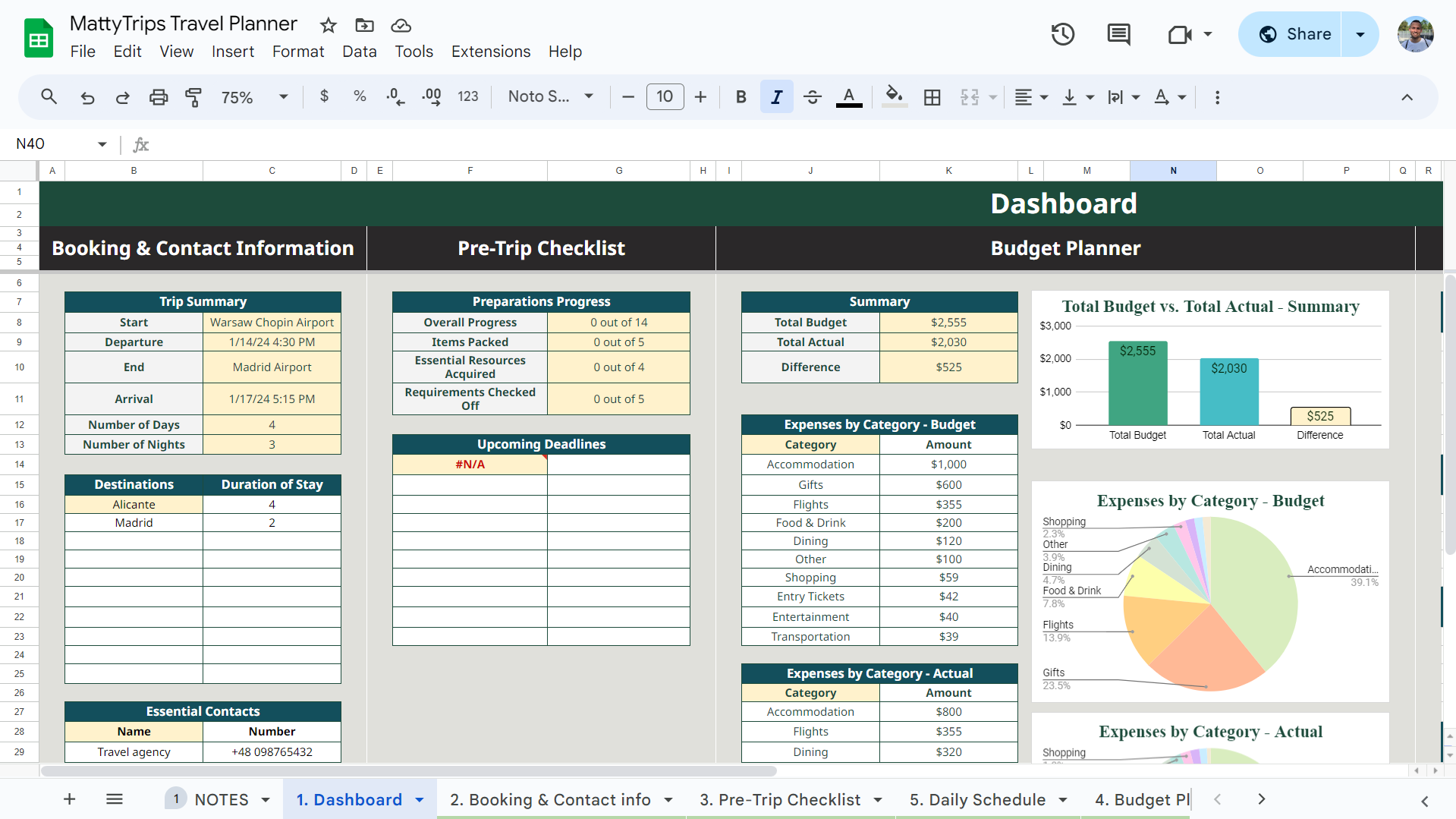Open vertical align dropdown
Viewport: 1456px width, 819px height.
[x=1078, y=97]
